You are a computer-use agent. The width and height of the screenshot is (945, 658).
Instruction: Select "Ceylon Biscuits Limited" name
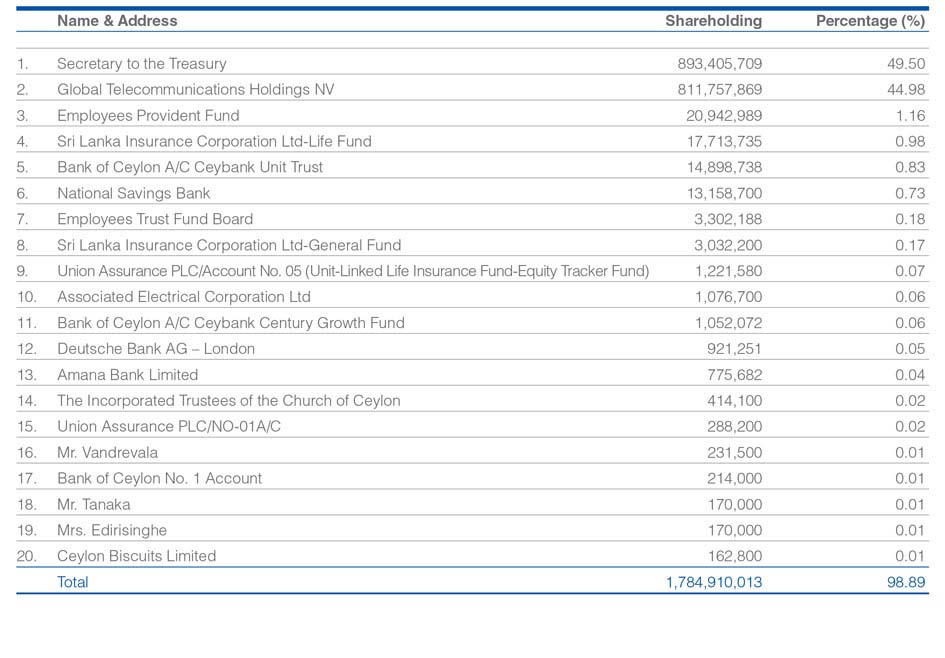137,556
